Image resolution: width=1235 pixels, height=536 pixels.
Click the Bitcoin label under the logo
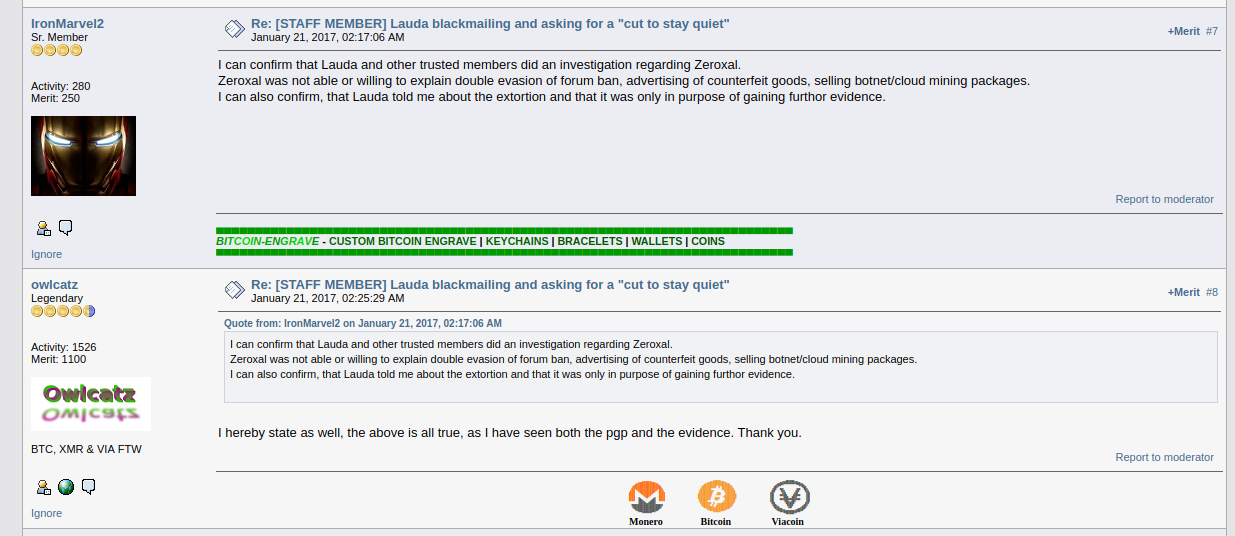(716, 521)
